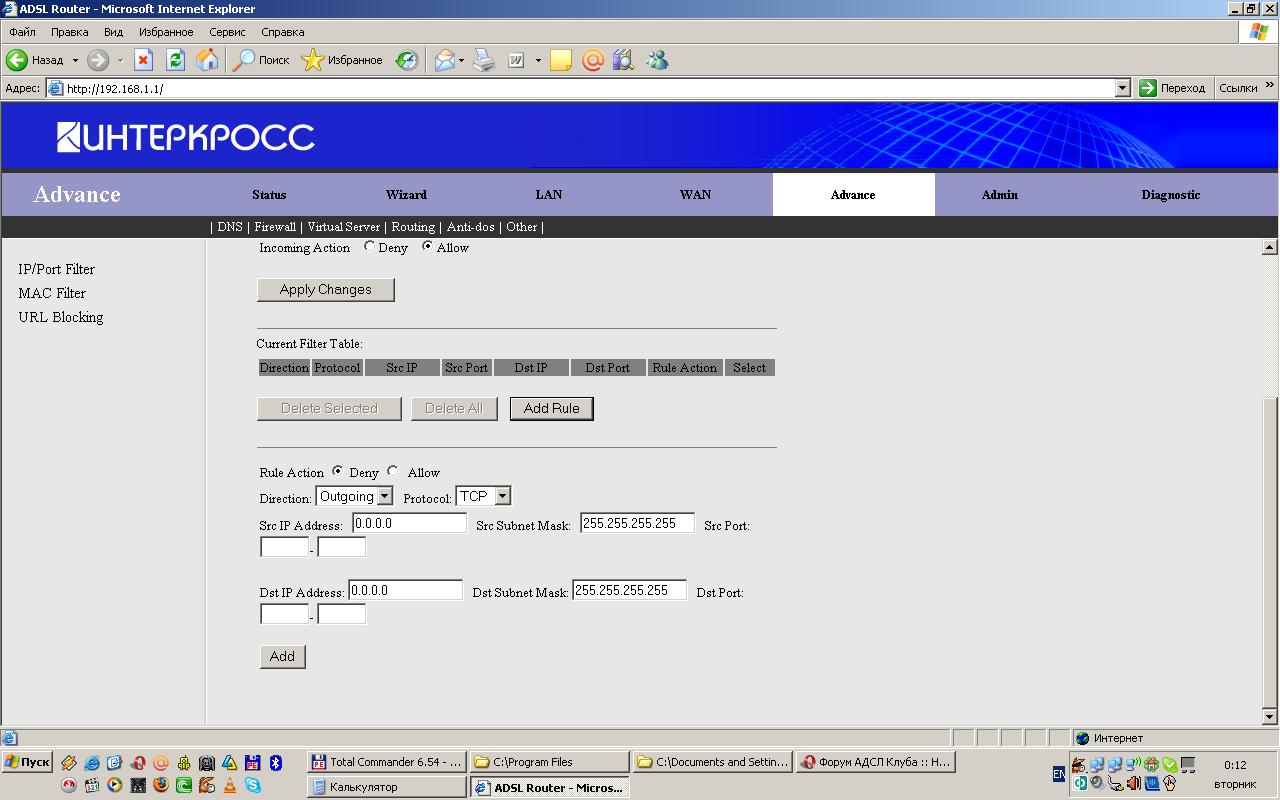Select Deny for Rule Action
The height and width of the screenshot is (800, 1280).
point(337,472)
